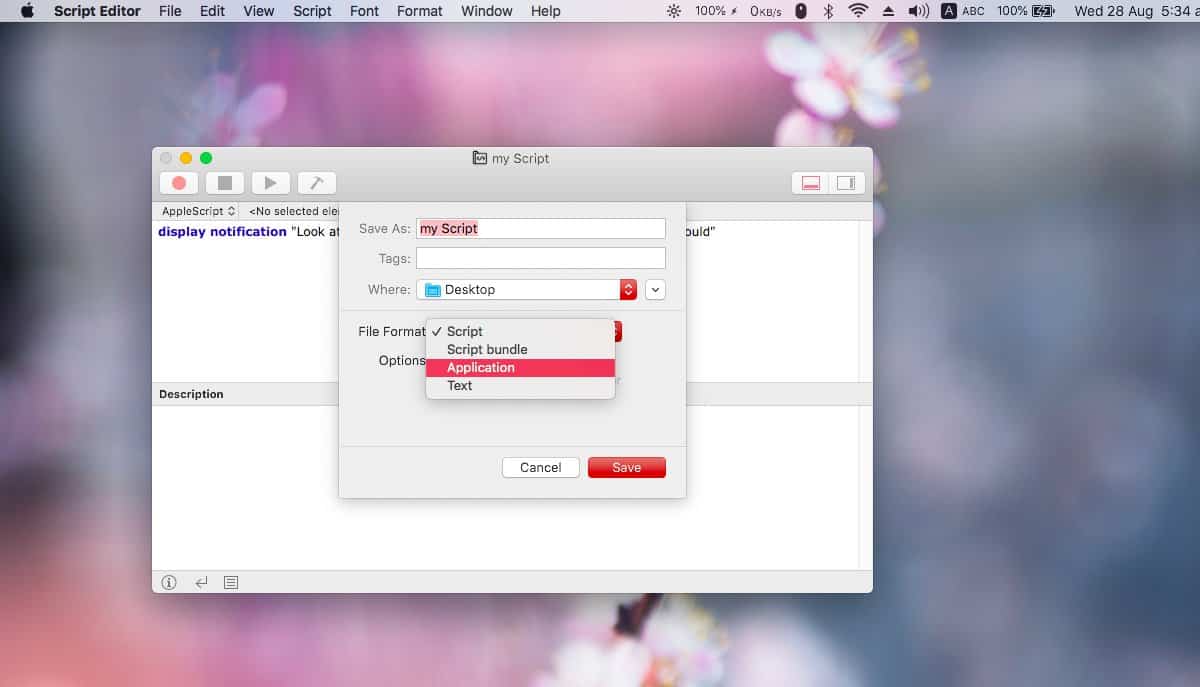Choose Text file format option
Screen dimensions: 1200x687
click(520, 385)
